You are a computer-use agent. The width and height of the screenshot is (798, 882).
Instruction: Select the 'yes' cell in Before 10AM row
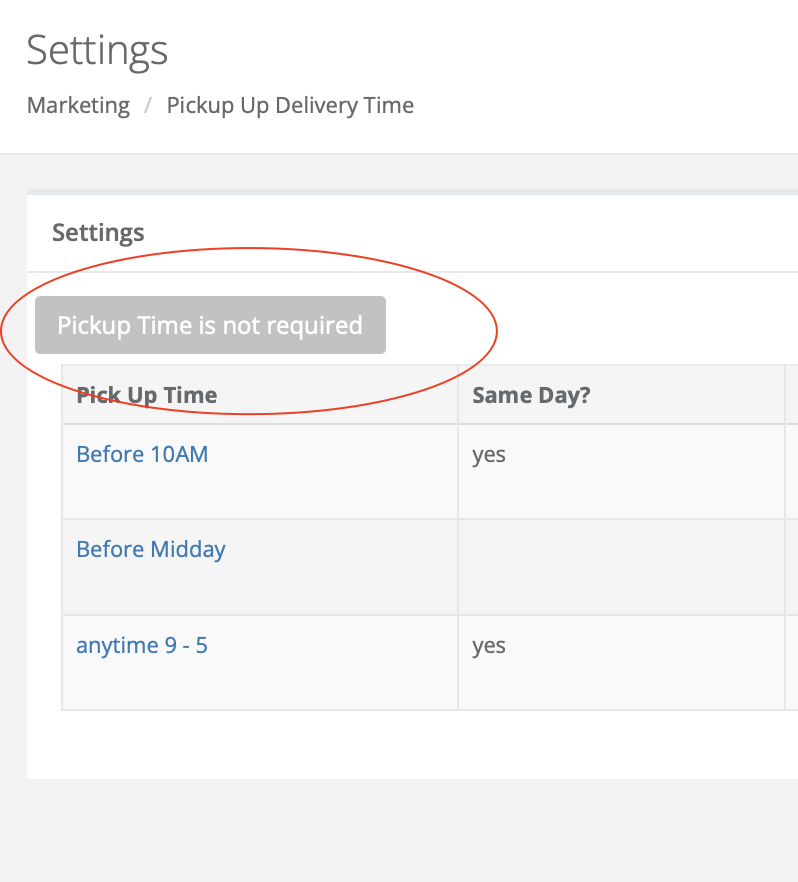pyautogui.click(x=489, y=454)
